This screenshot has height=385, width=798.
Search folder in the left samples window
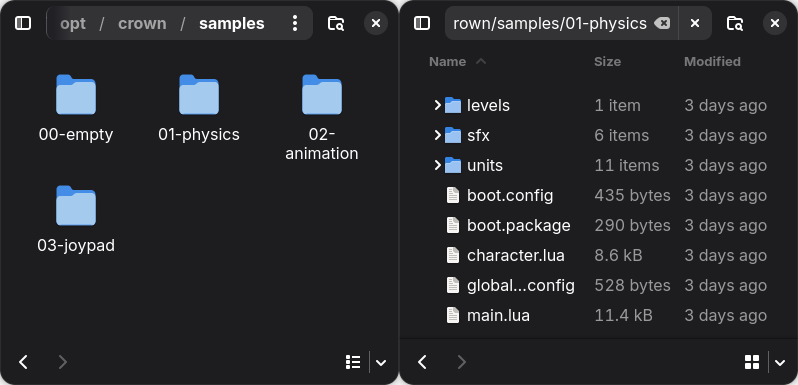click(x=336, y=23)
